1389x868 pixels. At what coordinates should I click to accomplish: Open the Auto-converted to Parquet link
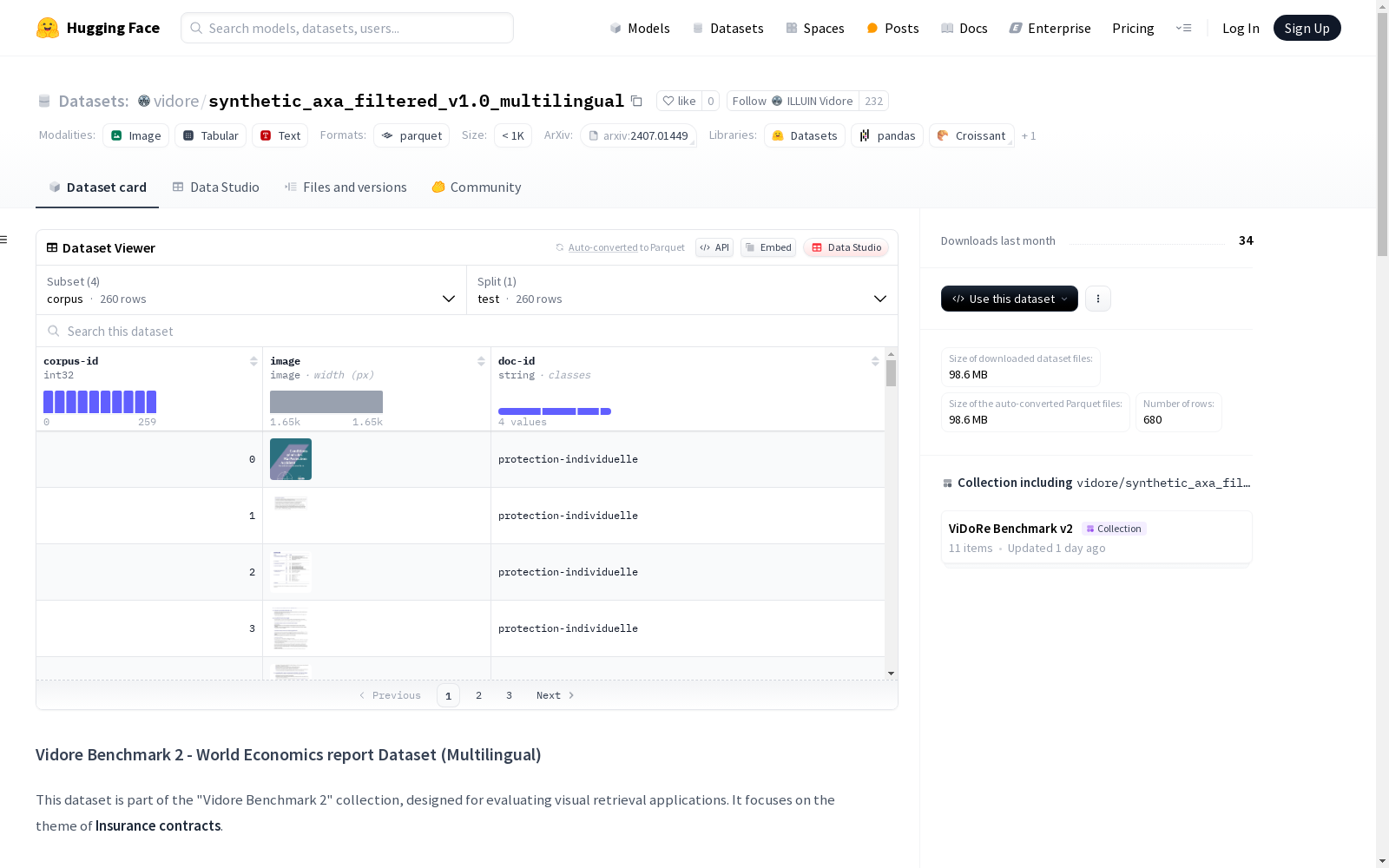click(x=620, y=247)
